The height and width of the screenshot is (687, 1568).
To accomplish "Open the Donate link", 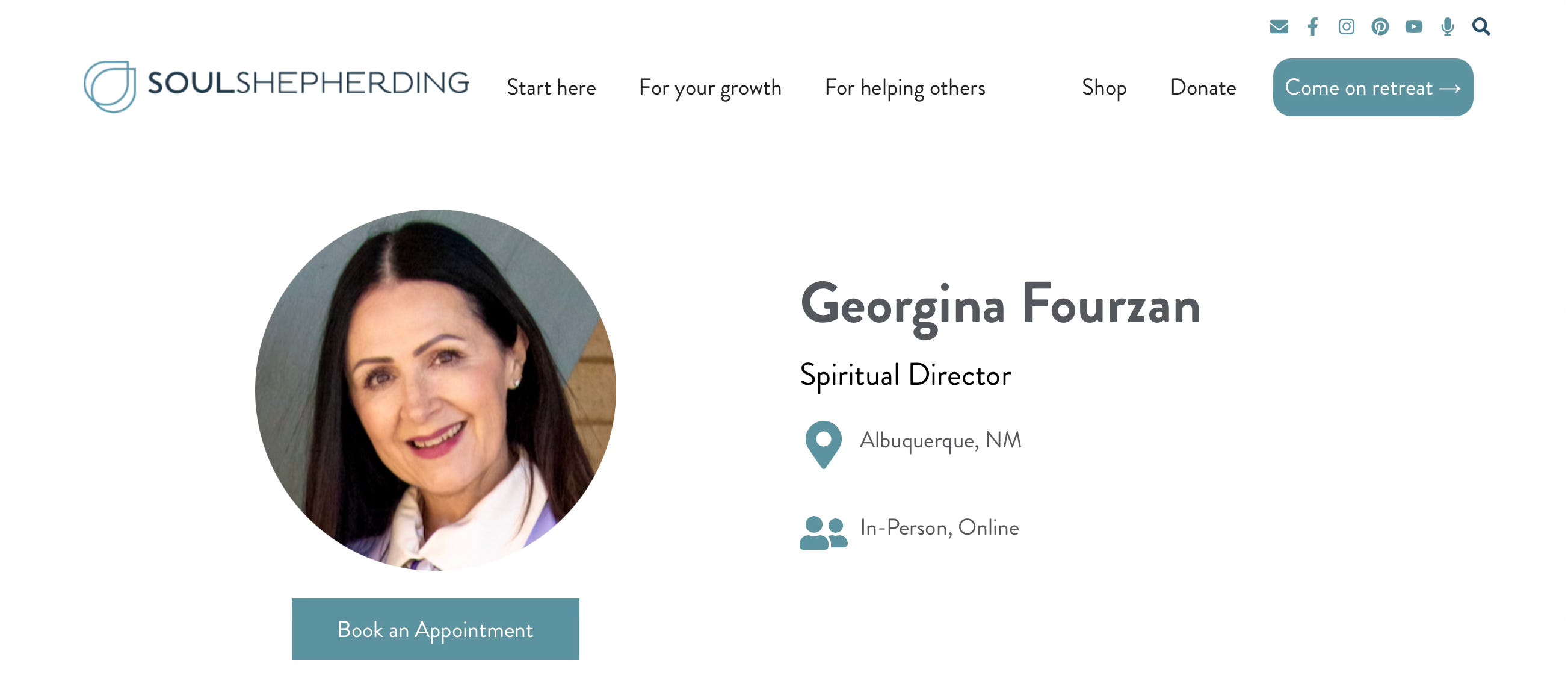I will (1203, 88).
